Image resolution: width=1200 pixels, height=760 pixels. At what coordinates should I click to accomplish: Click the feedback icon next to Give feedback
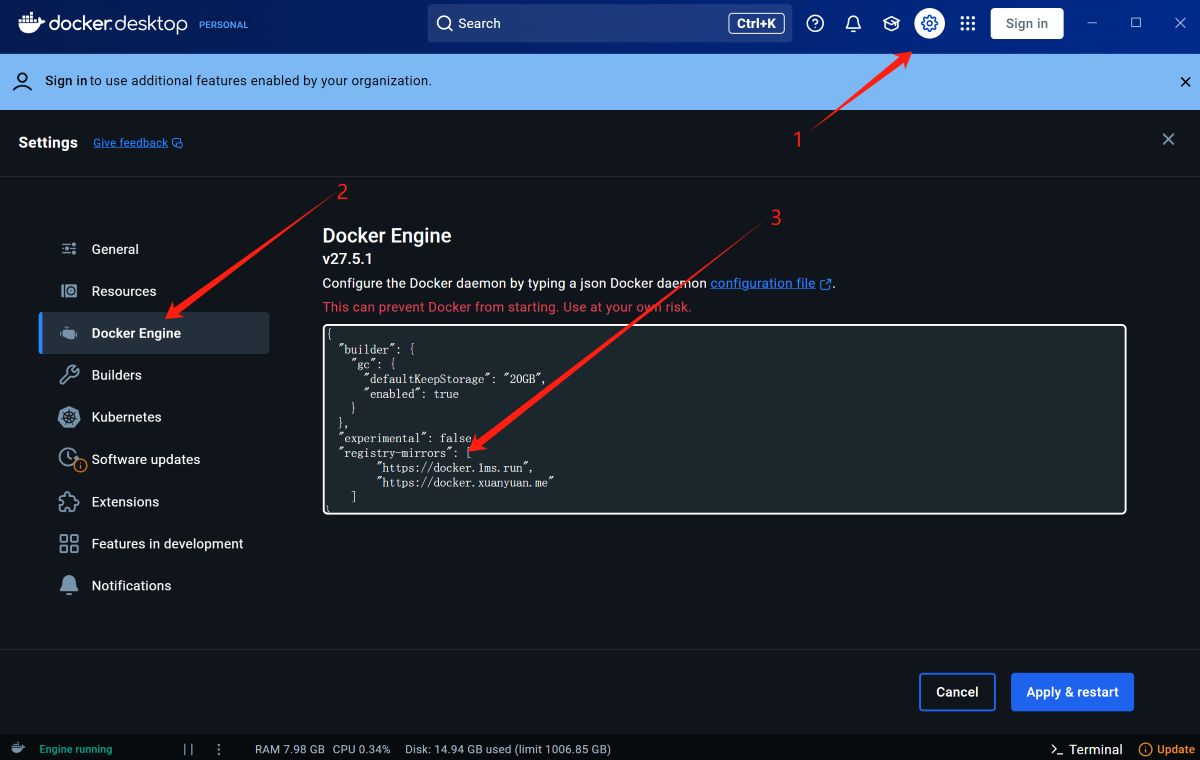click(177, 143)
